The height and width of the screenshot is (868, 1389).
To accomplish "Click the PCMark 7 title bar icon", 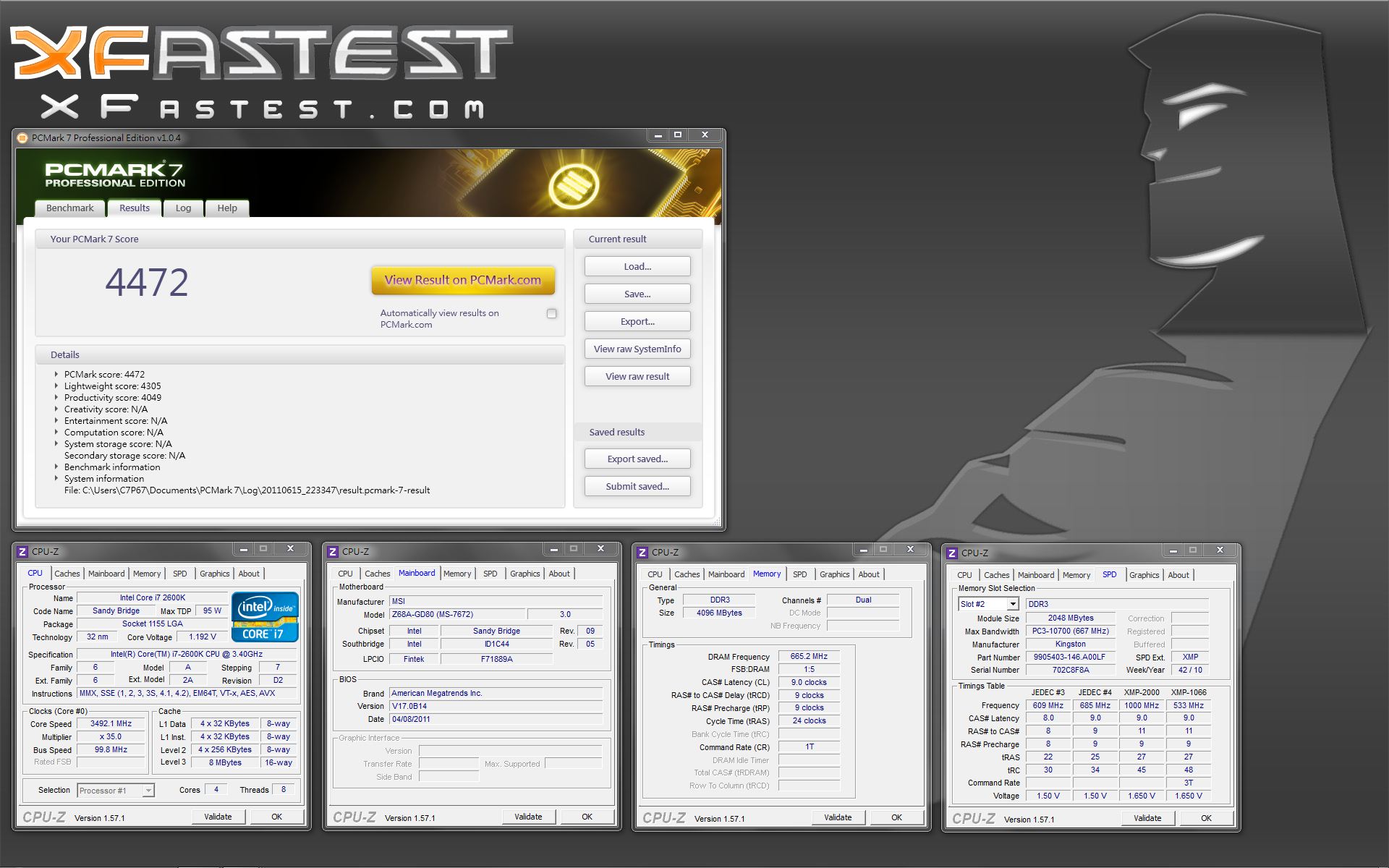I will pos(22,138).
